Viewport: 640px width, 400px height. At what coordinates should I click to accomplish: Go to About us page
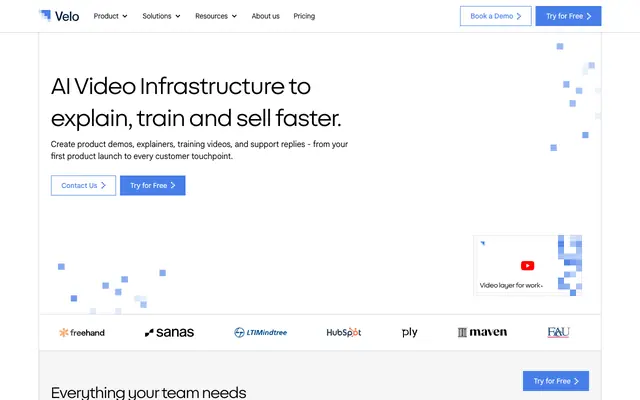pos(265,16)
